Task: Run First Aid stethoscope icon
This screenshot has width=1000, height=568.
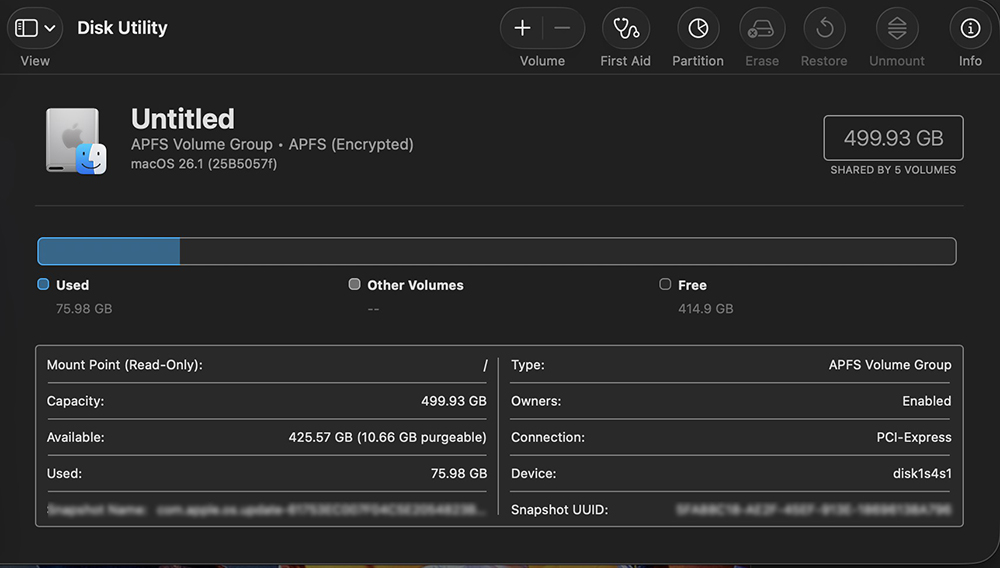Action: click(626, 28)
